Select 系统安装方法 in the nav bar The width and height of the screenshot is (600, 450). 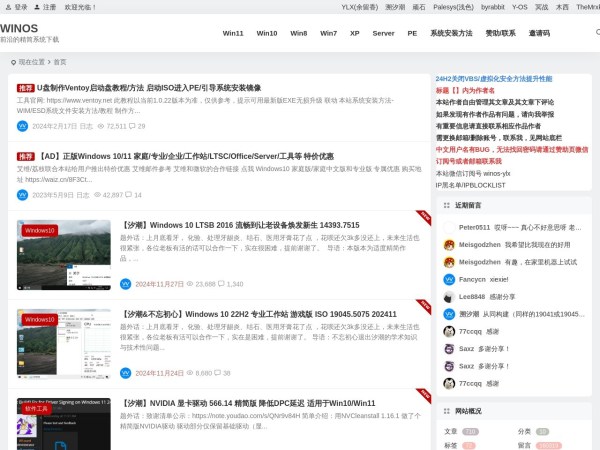[x=451, y=33]
